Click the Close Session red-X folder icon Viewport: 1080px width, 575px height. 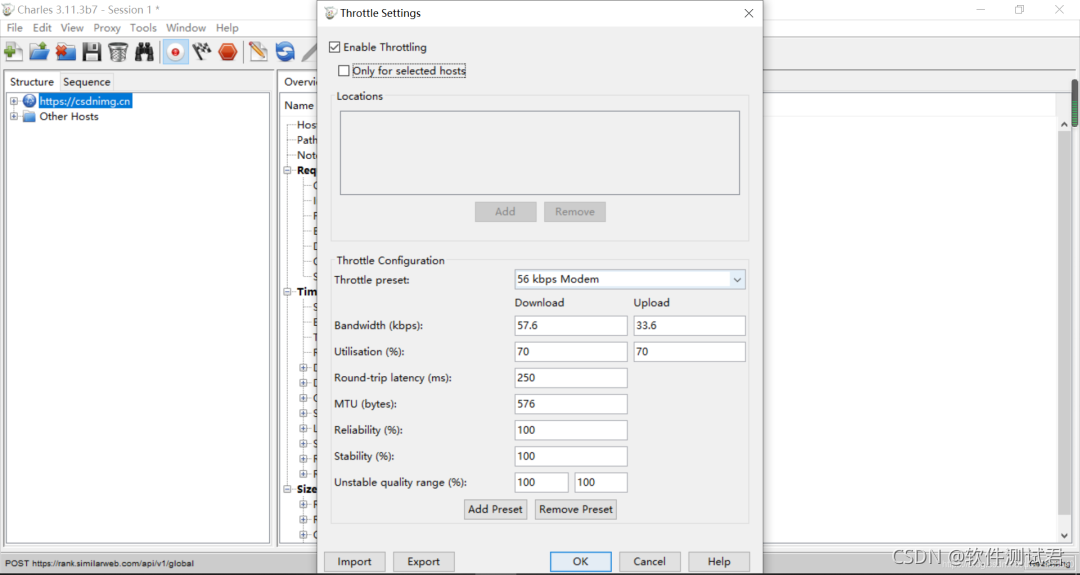click(x=65, y=52)
